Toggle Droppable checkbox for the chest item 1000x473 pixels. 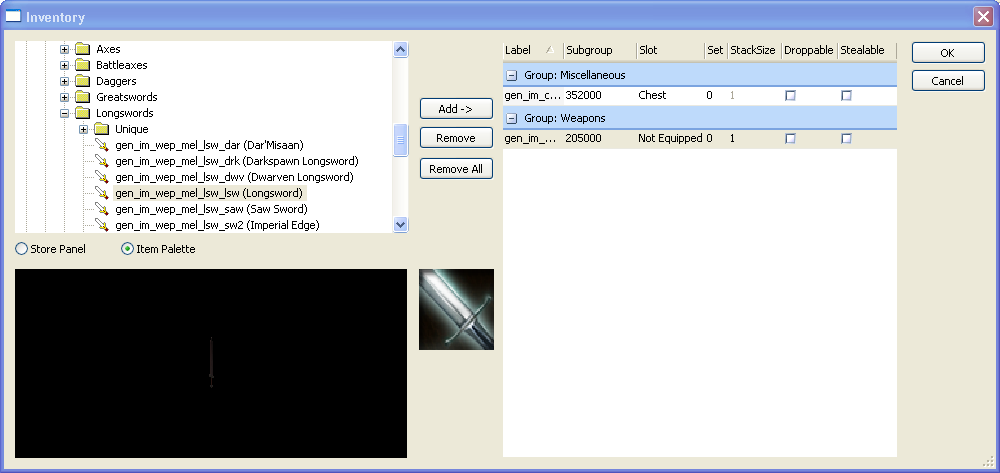pyautogui.click(x=790, y=96)
